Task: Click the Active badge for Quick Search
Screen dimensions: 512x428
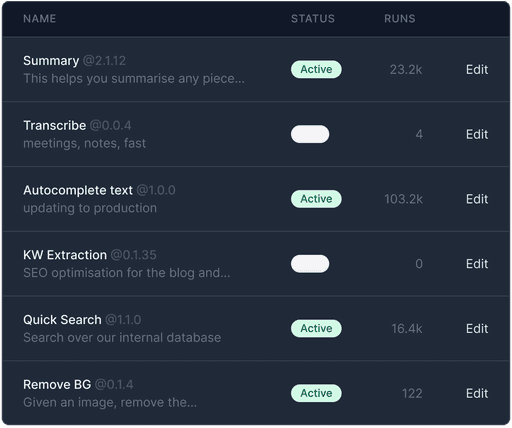Action: pos(316,328)
